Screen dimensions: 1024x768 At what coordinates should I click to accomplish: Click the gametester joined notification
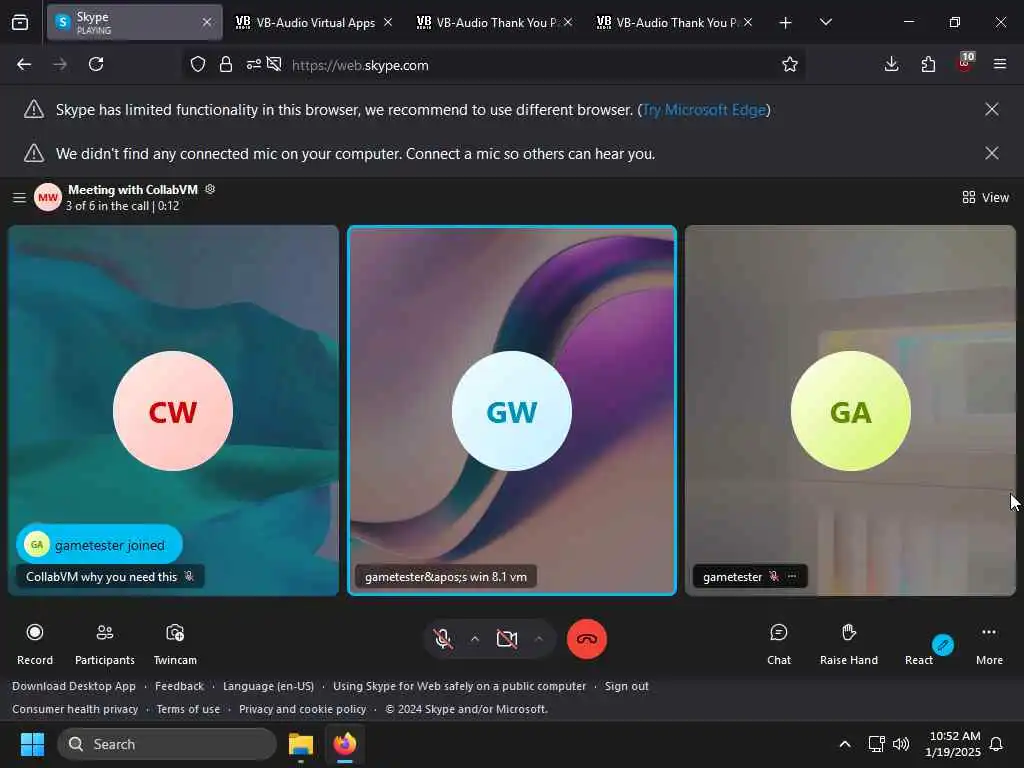99,545
